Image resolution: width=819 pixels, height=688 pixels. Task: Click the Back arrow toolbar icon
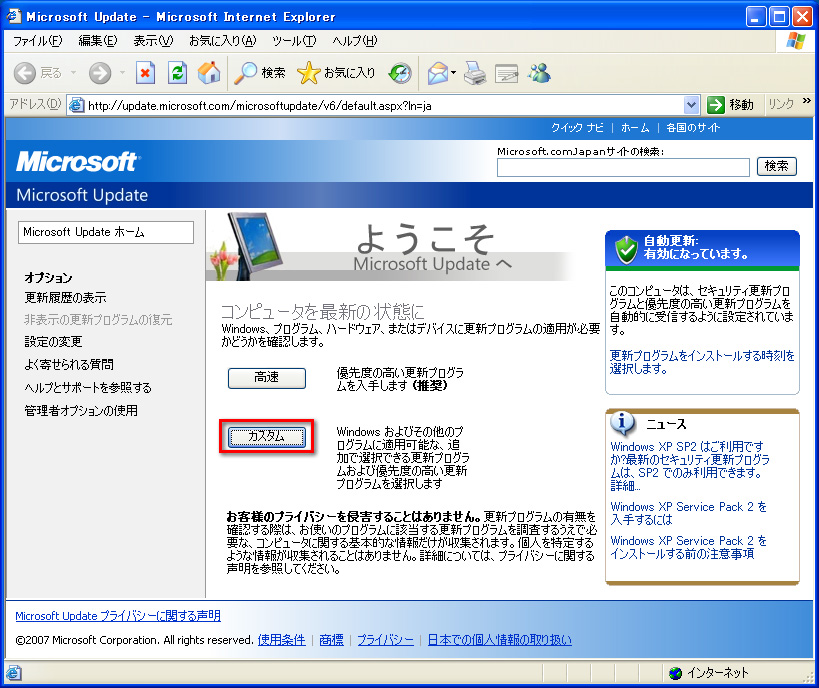25,73
